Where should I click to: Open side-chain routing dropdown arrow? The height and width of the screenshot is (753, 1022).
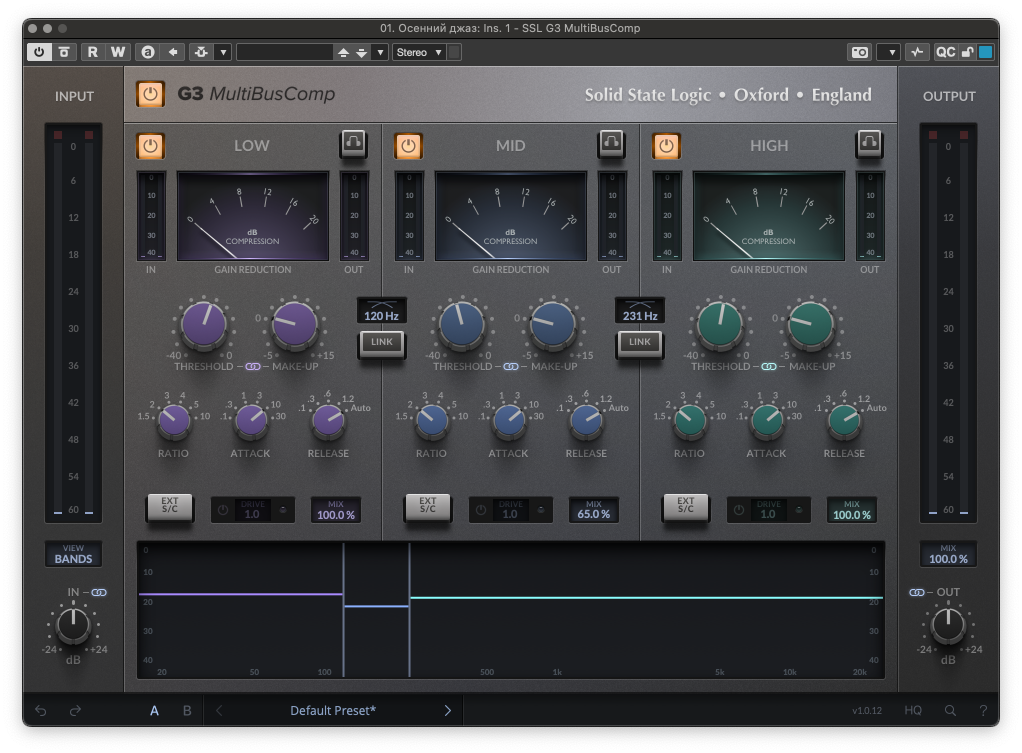223,52
